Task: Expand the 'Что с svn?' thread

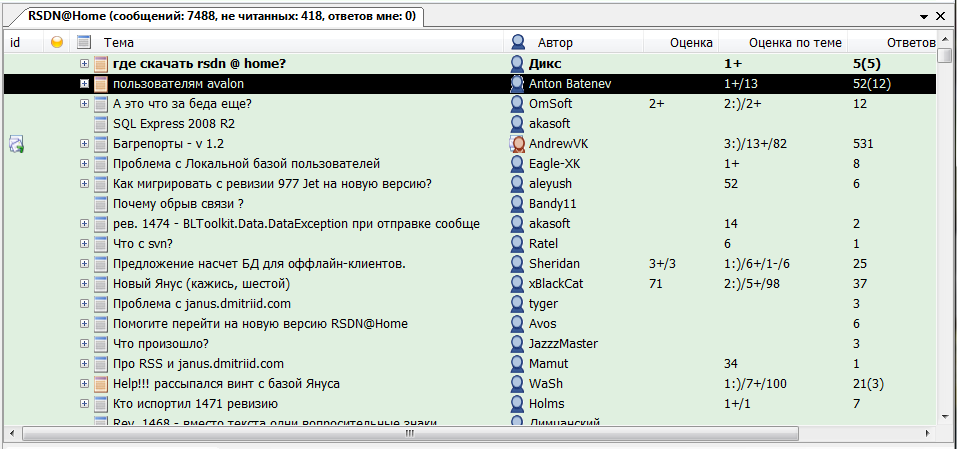Action: click(x=85, y=244)
